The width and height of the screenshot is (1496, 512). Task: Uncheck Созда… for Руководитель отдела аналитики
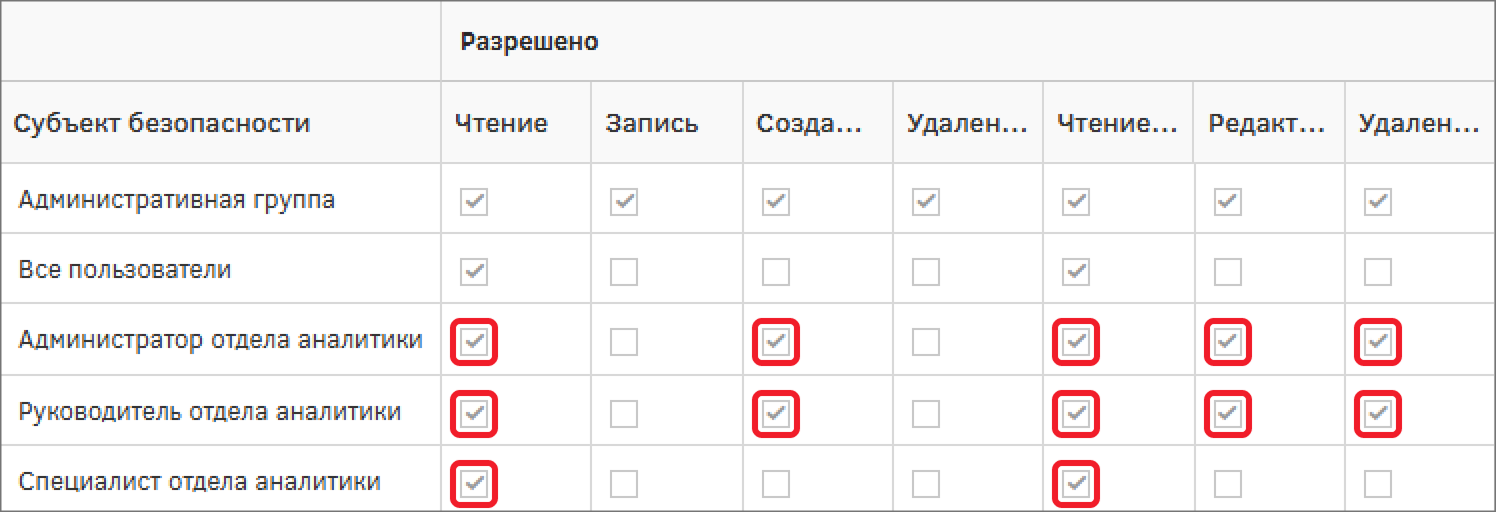coord(776,413)
